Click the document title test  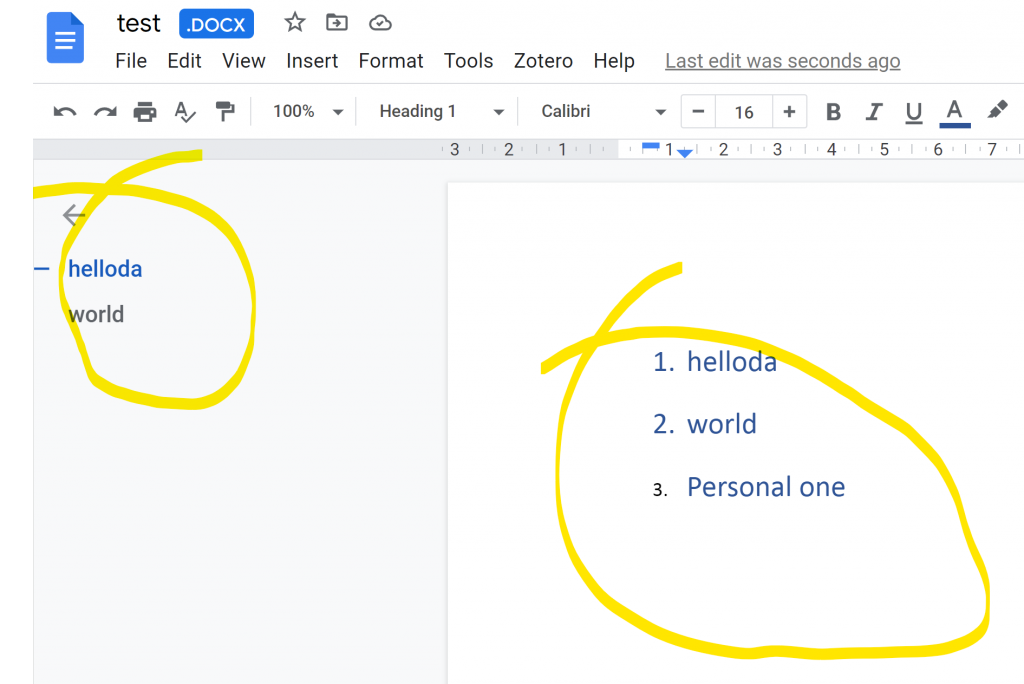coord(138,24)
